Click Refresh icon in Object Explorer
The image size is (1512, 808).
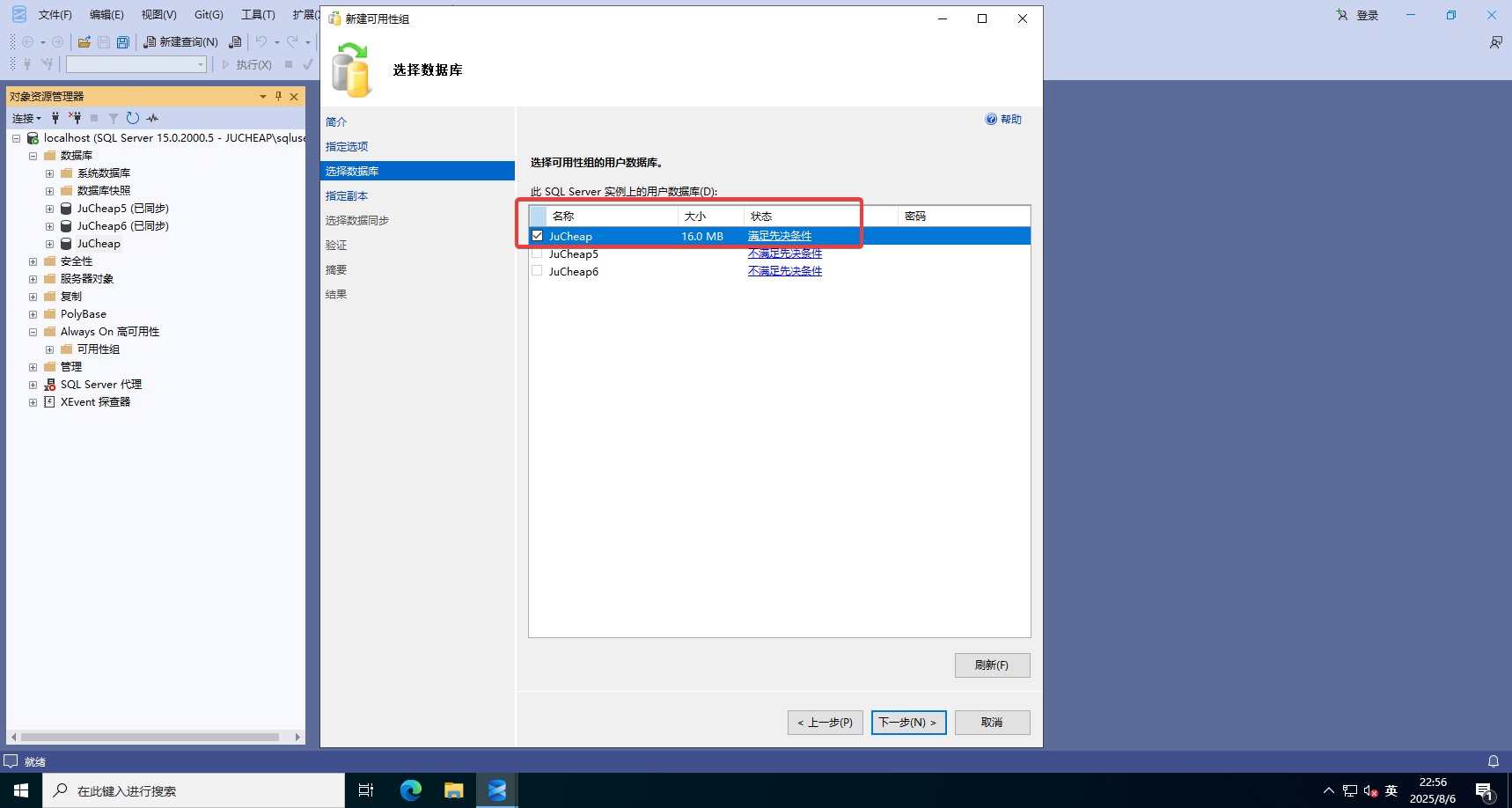click(x=133, y=118)
